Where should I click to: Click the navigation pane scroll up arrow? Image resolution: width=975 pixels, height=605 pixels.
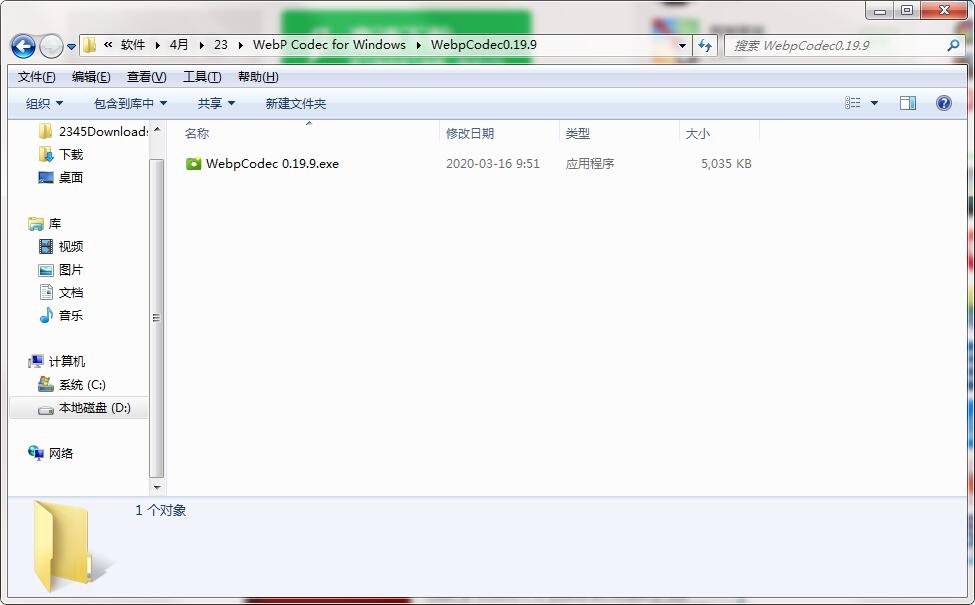(x=157, y=129)
